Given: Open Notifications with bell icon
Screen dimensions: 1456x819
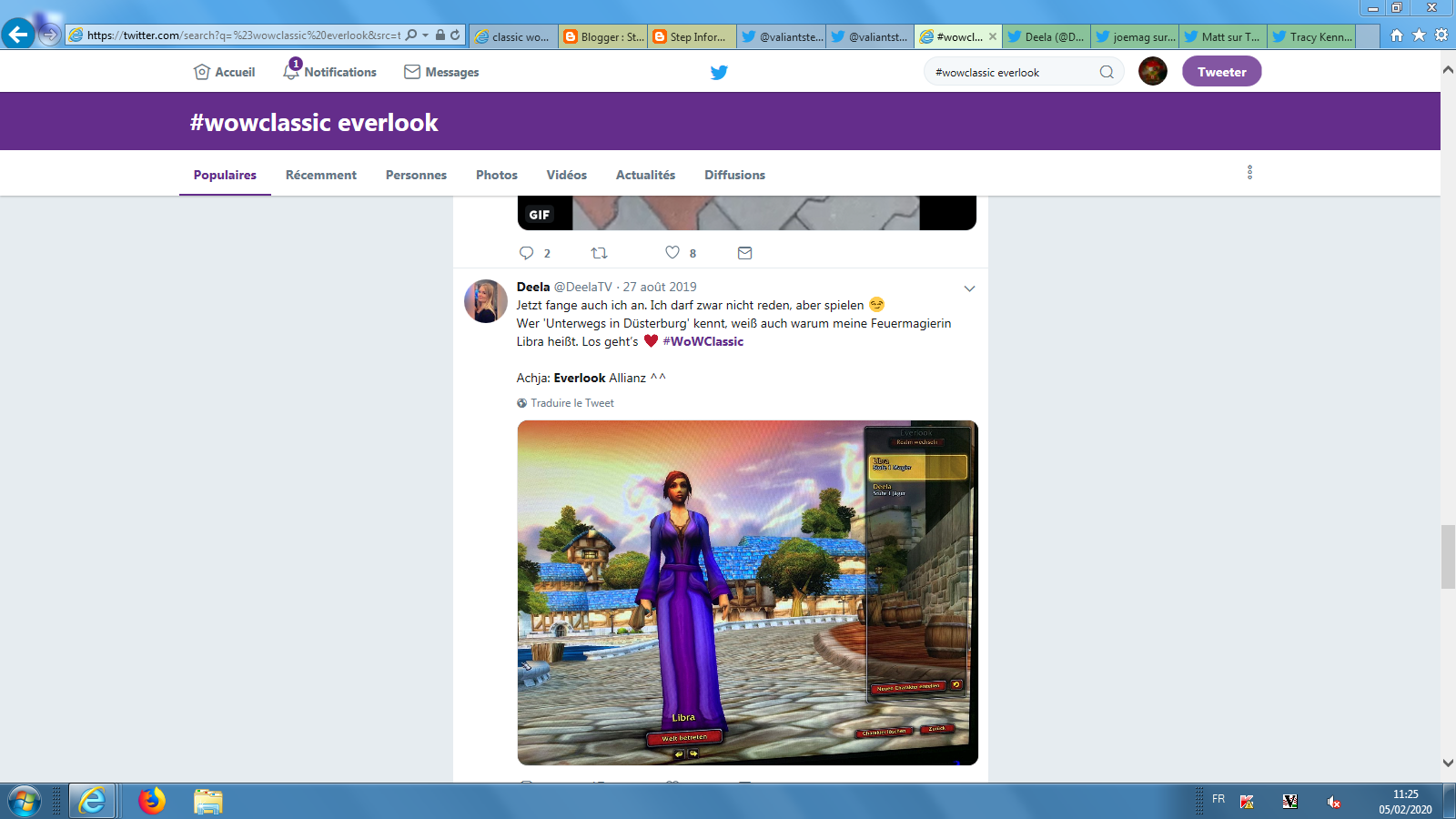Looking at the screenshot, I should 329,72.
